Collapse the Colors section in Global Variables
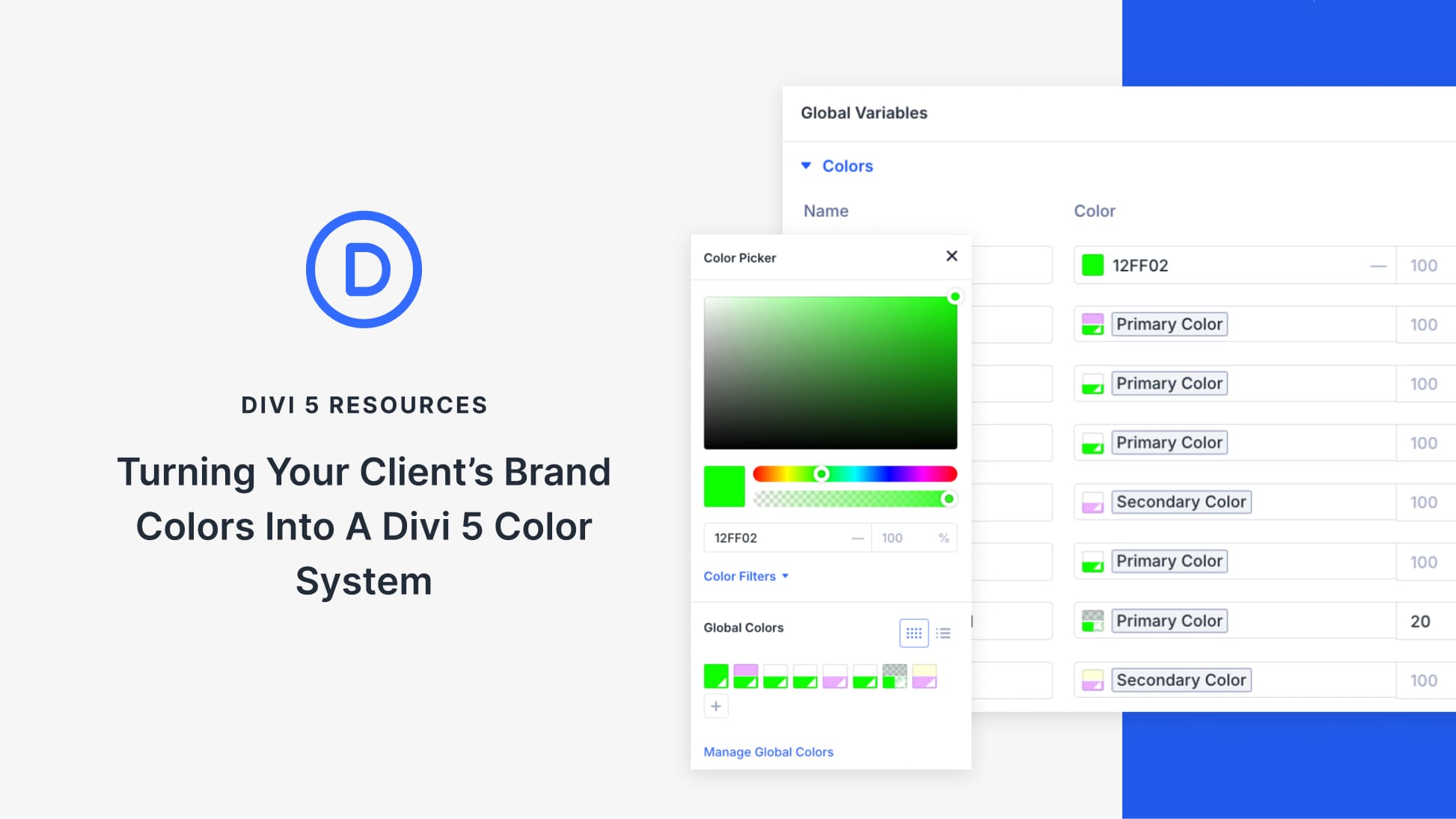This screenshot has width=1456, height=819. coord(806,165)
